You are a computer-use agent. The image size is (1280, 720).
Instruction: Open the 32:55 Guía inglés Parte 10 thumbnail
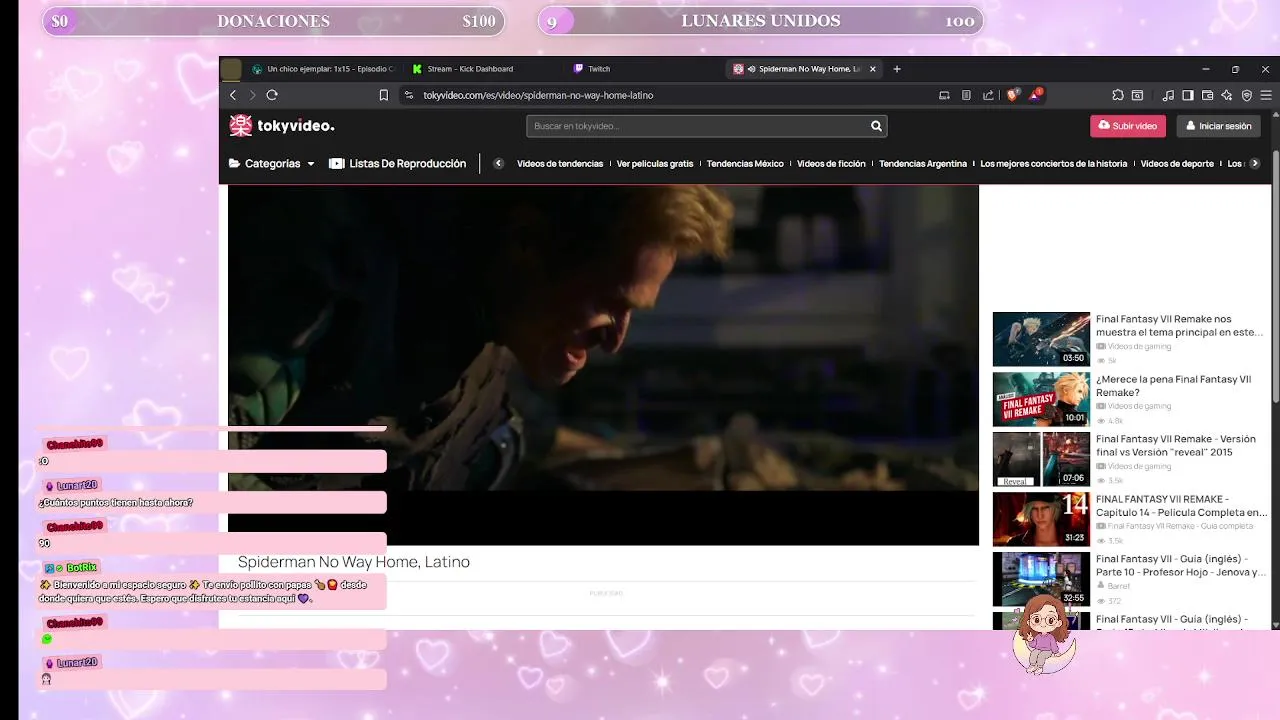[x=1041, y=579]
